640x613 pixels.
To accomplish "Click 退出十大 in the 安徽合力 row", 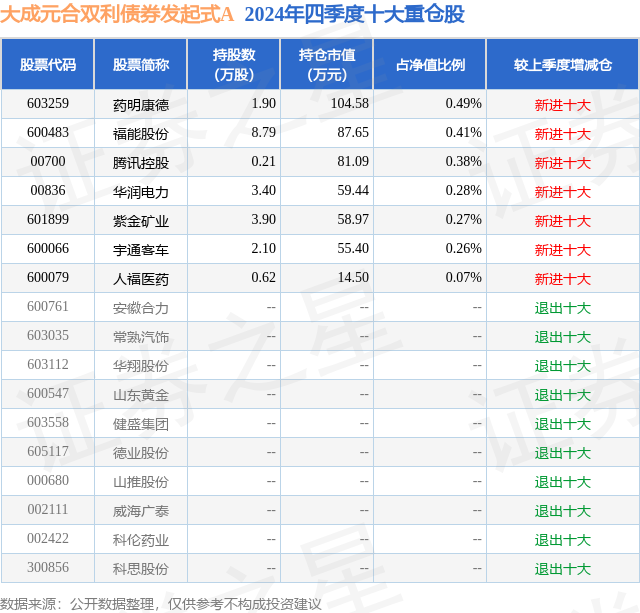I will [563, 308].
